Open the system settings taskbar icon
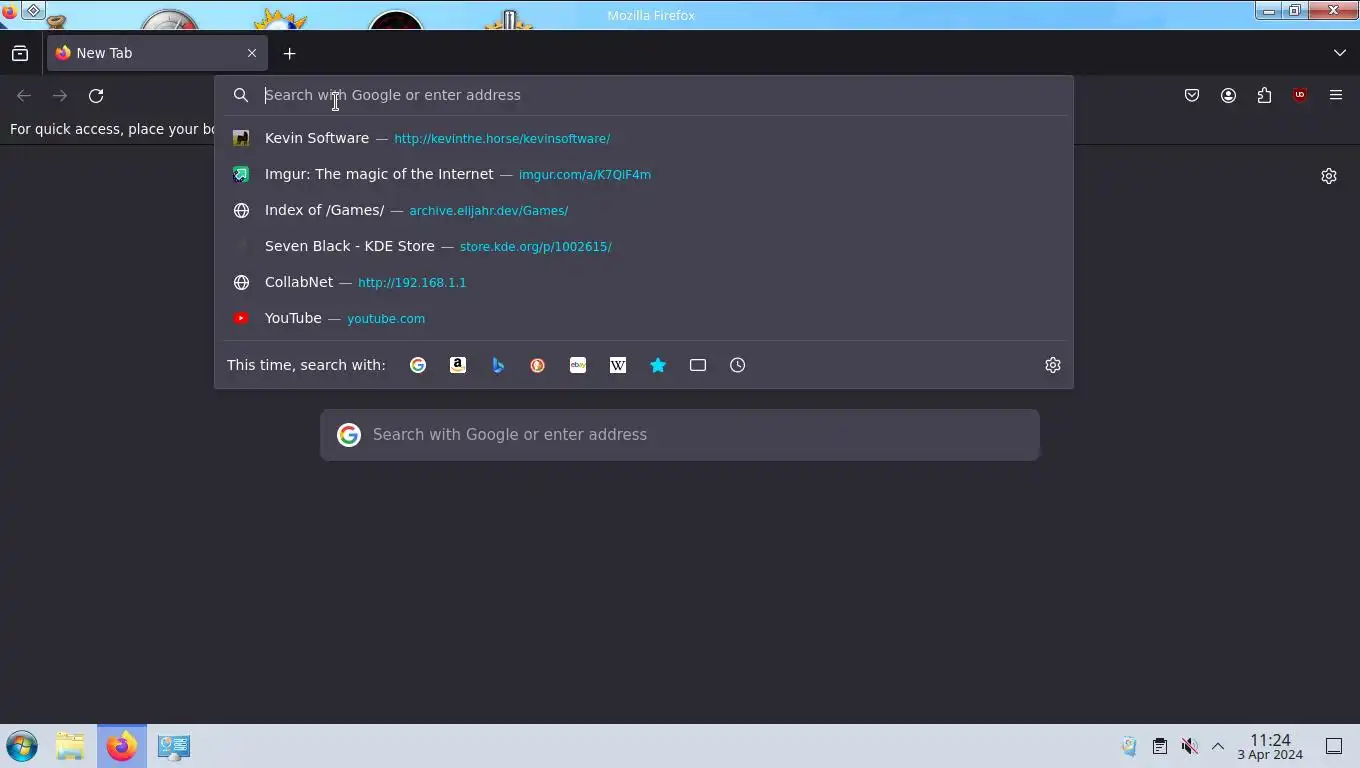 [x=174, y=746]
